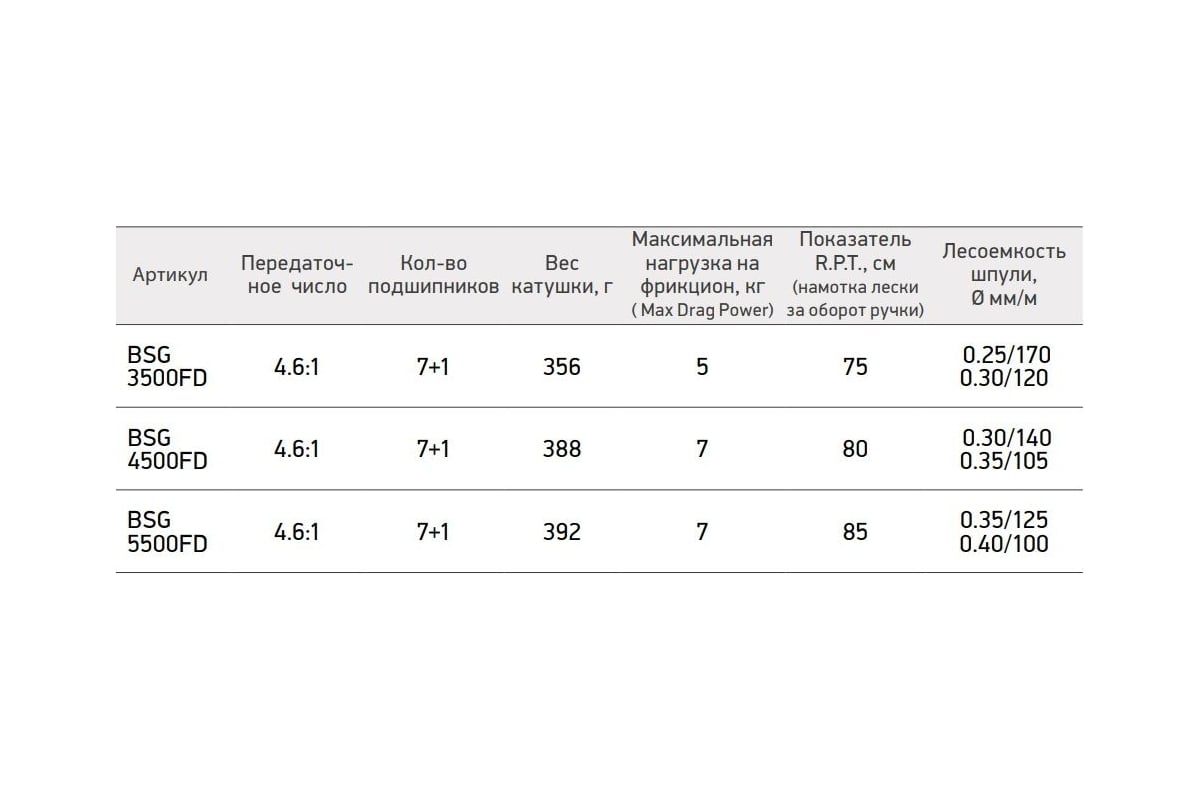
Task: Click the line capacity 0.40/100 value
Action: click(1005, 544)
